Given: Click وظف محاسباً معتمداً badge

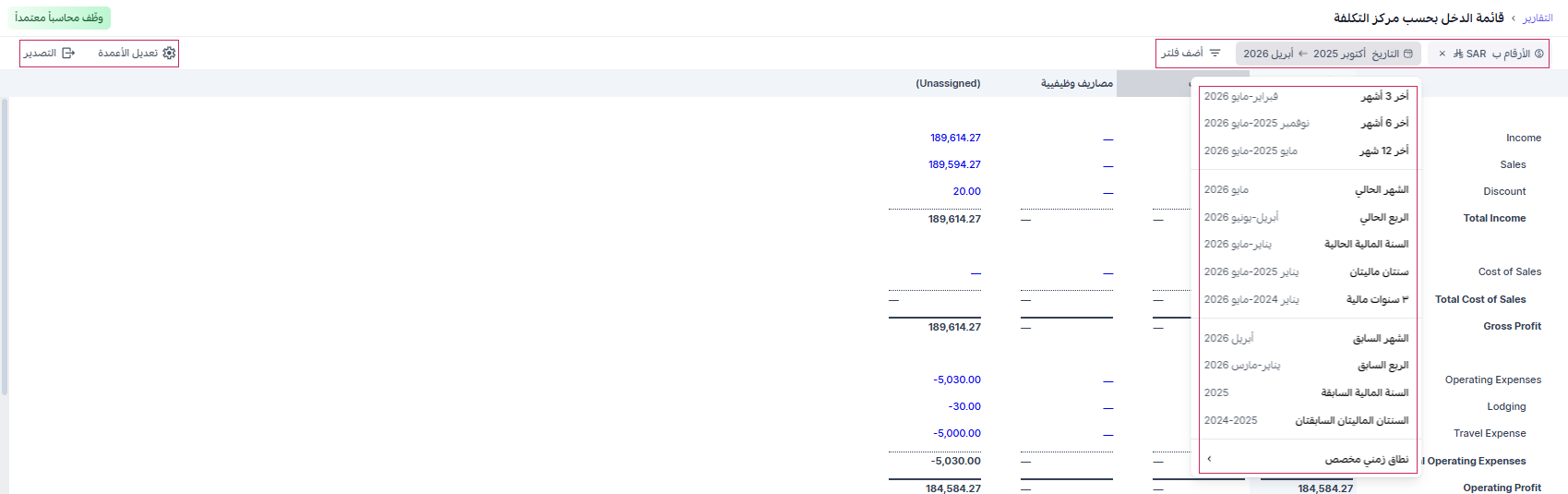Looking at the screenshot, I should point(59,18).
